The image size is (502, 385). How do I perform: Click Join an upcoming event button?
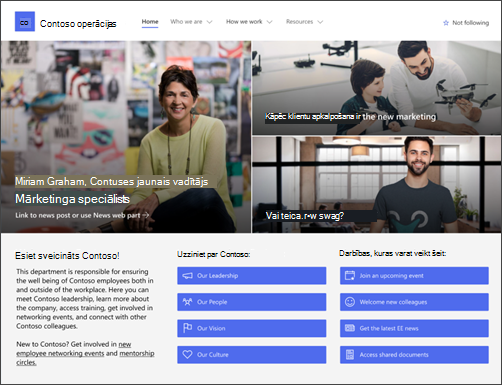pos(414,276)
